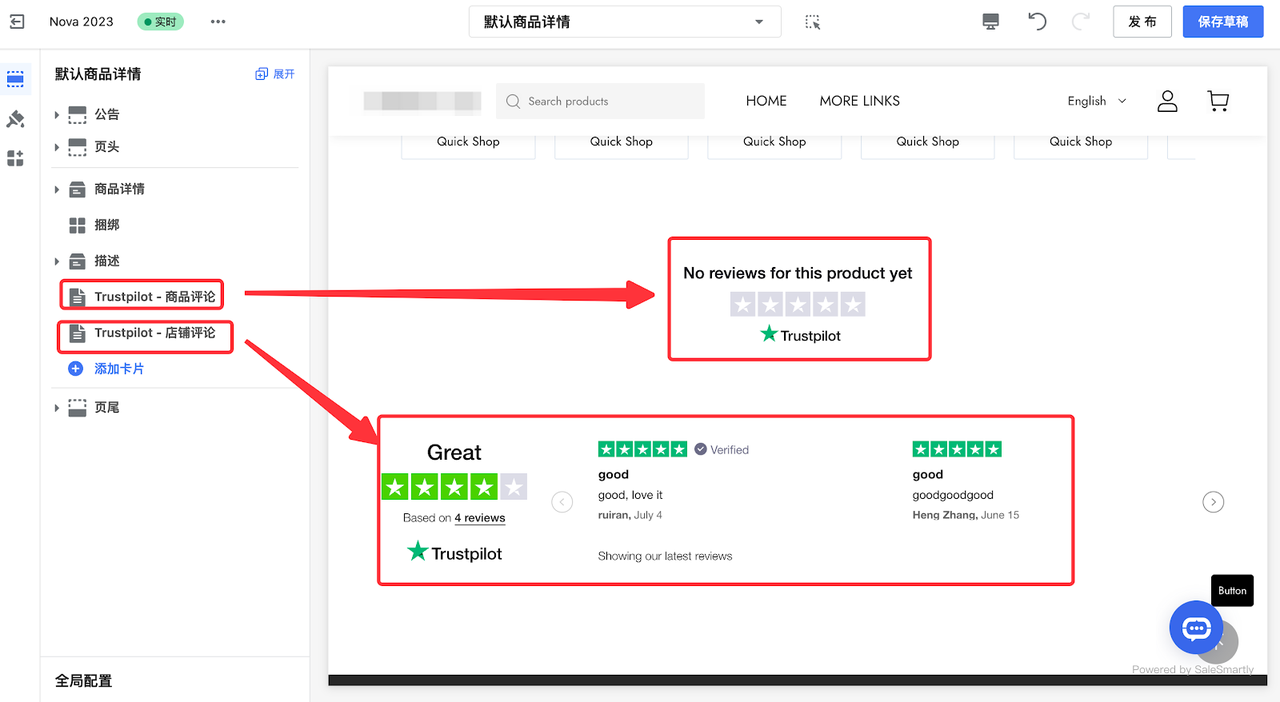This screenshot has width=1280, height=702.
Task: Open the 4 reviews link
Action: click(480, 518)
